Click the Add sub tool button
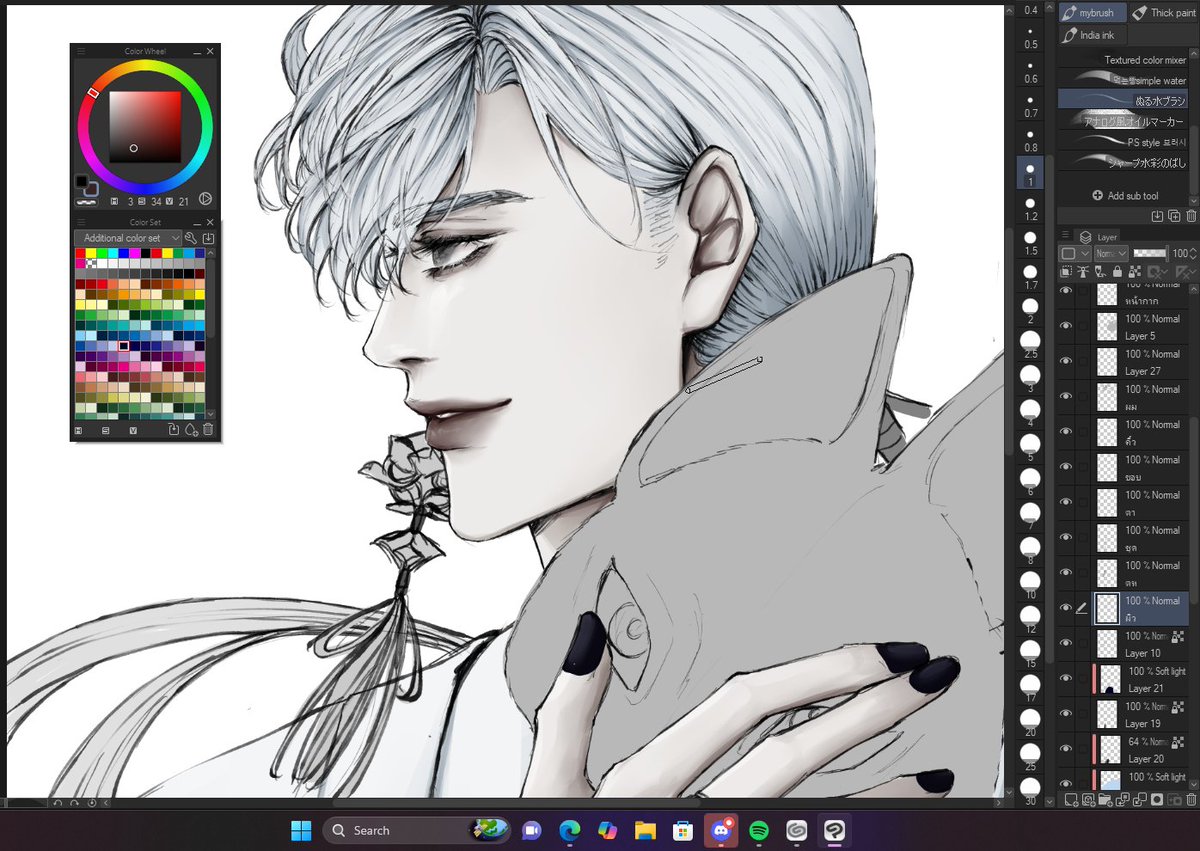 (1124, 196)
